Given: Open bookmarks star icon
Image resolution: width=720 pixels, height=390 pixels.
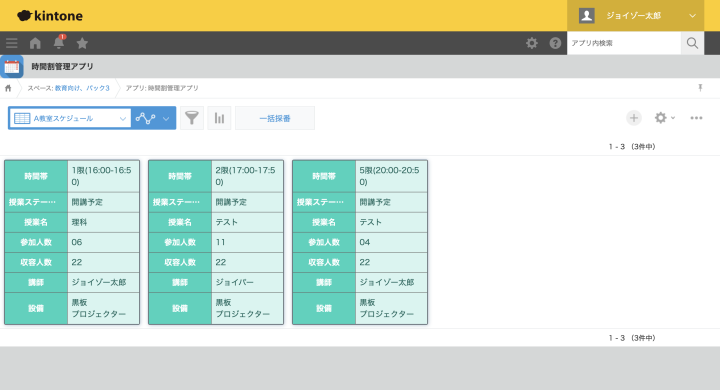Looking at the screenshot, I should (x=82, y=43).
